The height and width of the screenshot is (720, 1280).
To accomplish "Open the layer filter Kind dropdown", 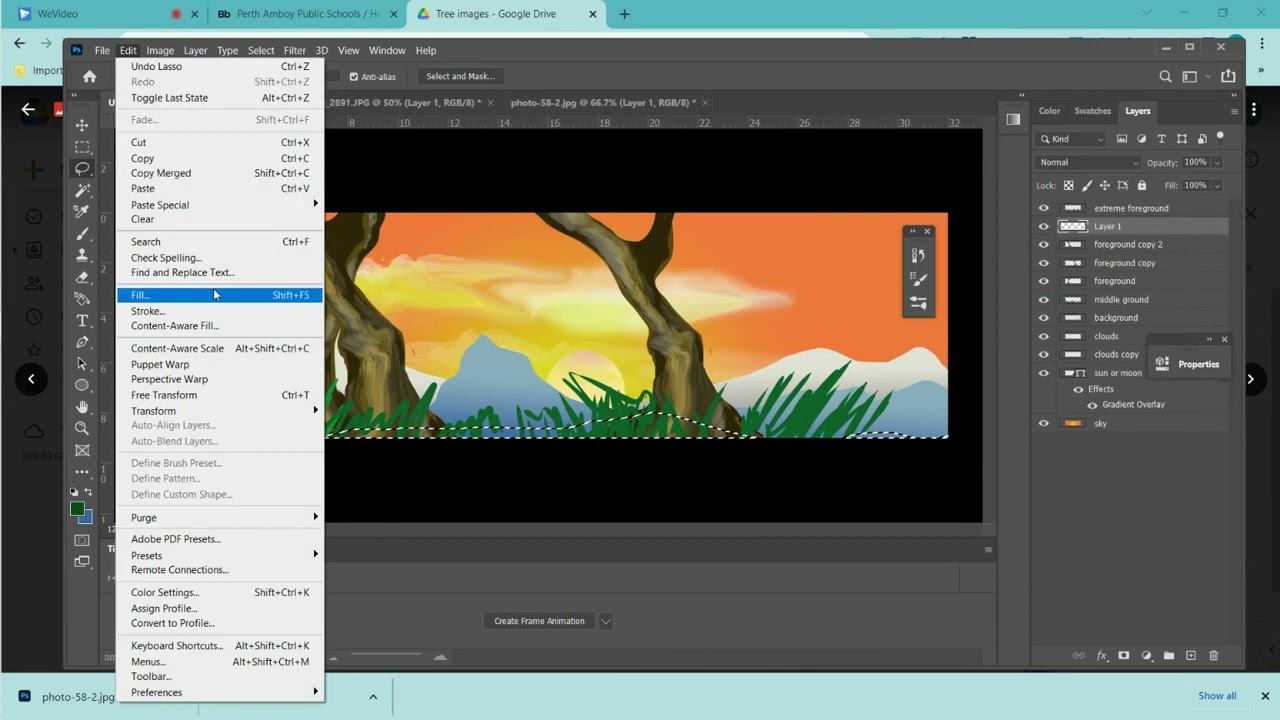I will point(1071,139).
